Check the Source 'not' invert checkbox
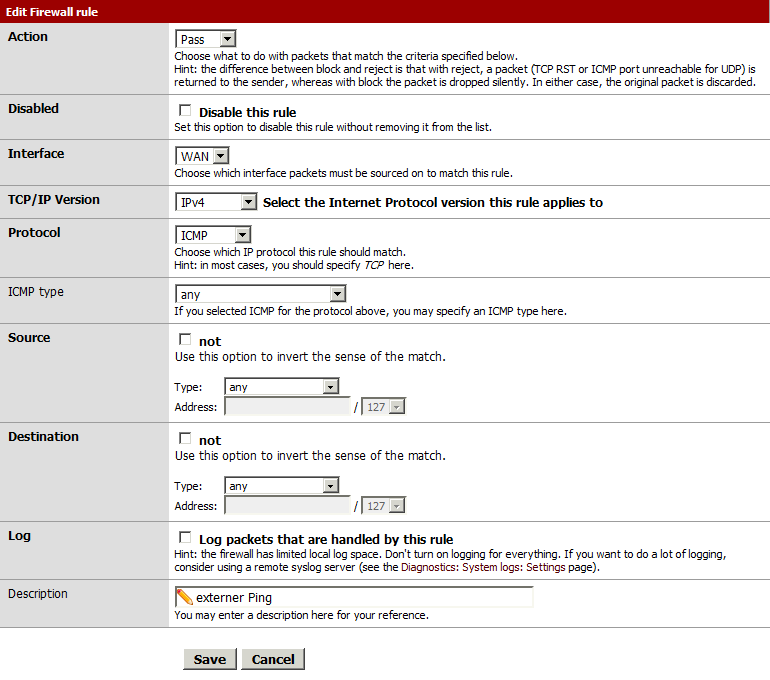 185,340
